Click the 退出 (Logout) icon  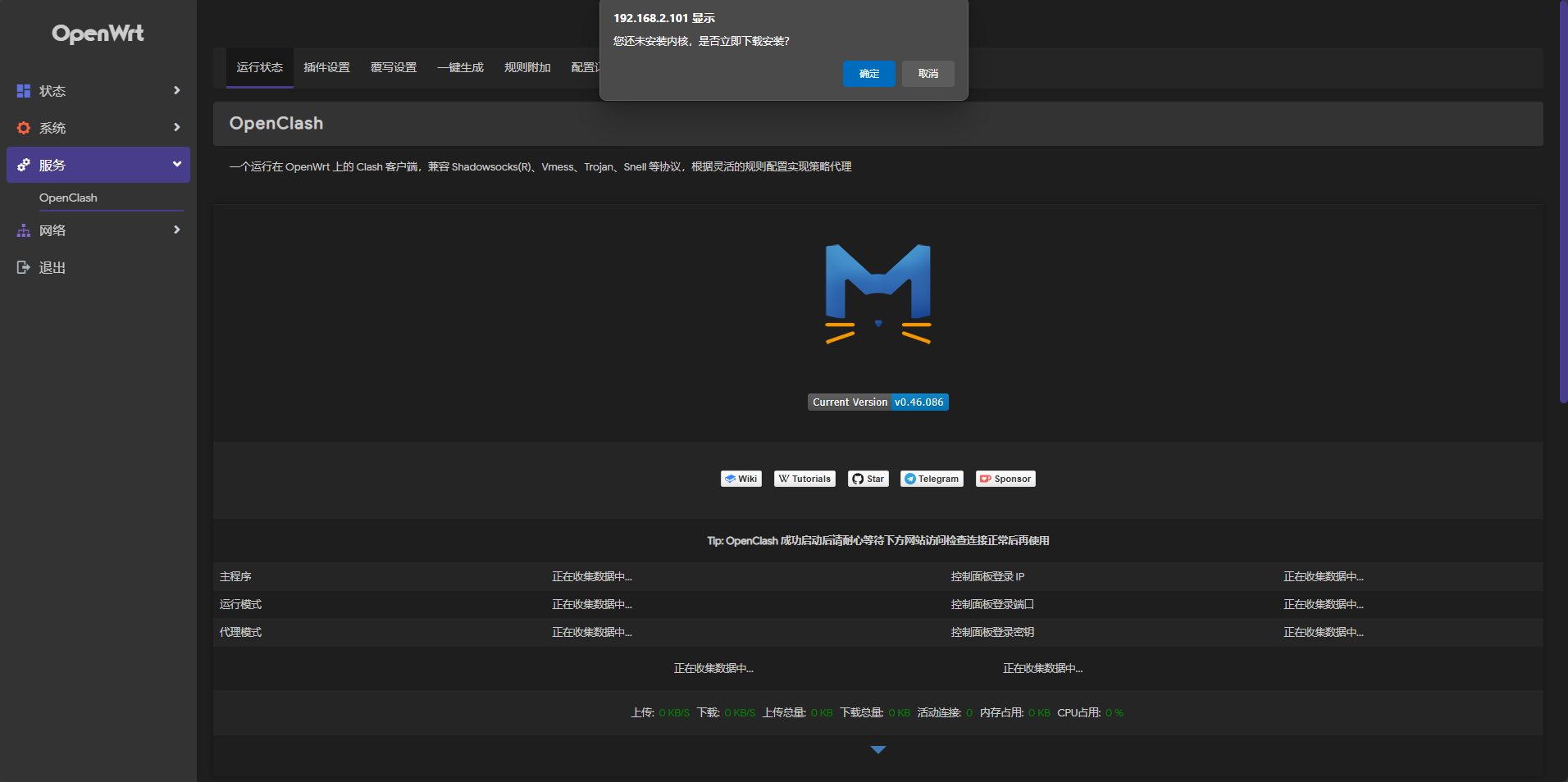[x=23, y=266]
